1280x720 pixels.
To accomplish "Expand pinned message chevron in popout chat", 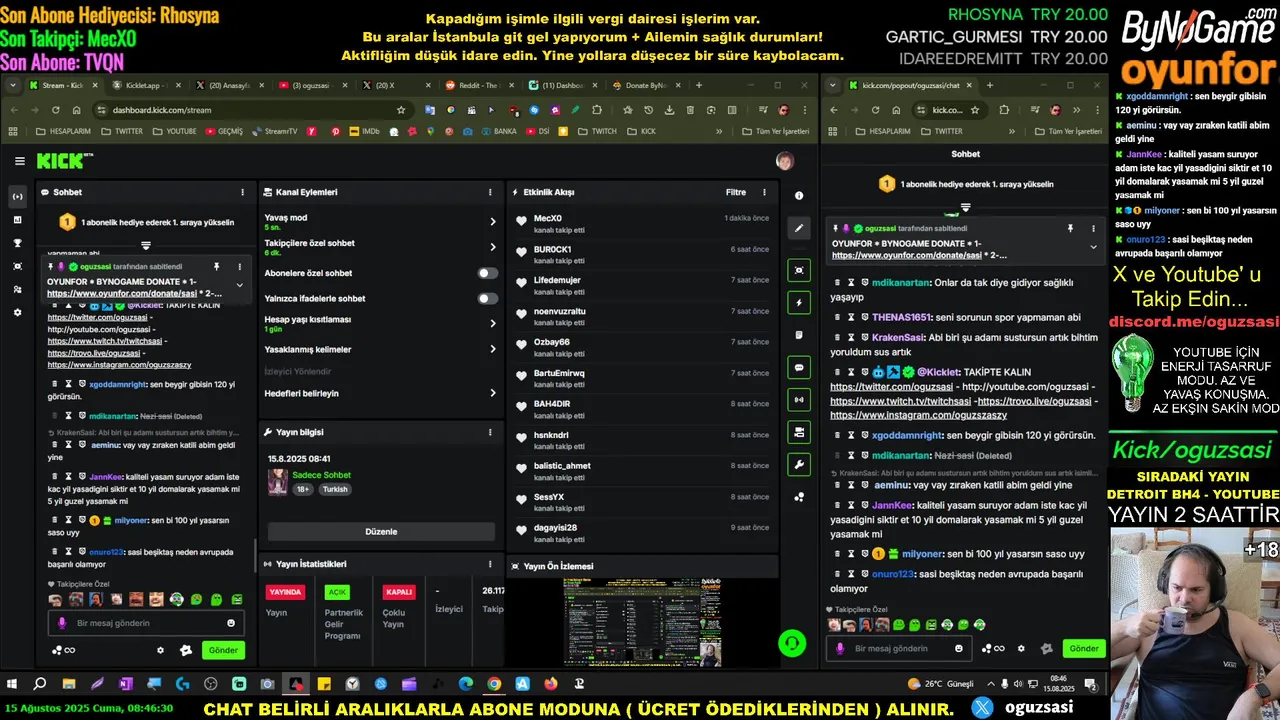I will click(1092, 246).
